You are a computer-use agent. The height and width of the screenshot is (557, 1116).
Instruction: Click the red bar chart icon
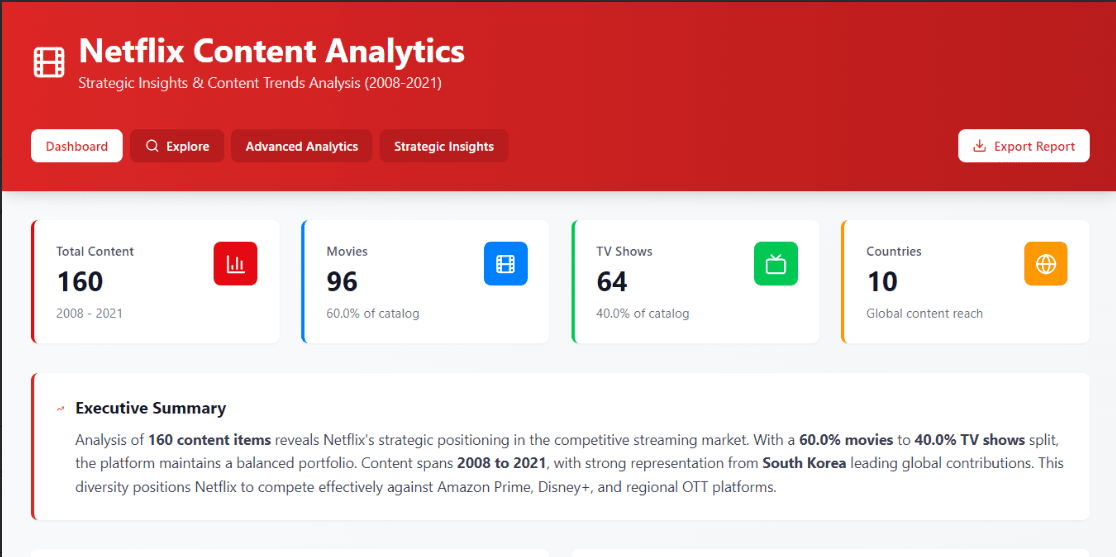[x=235, y=264]
